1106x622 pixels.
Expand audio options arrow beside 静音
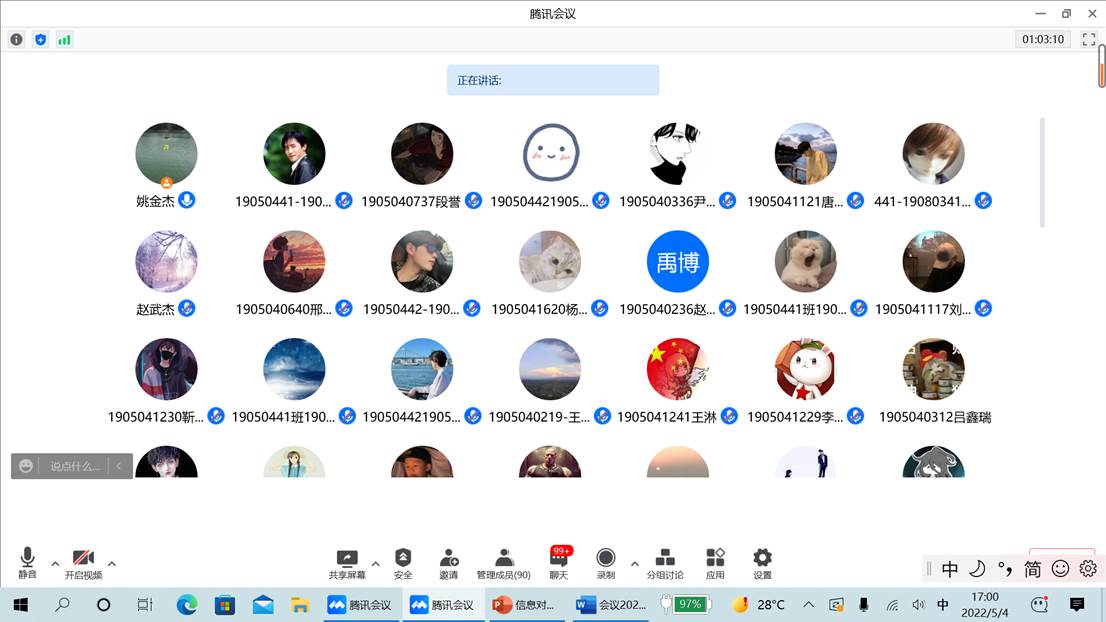(x=55, y=563)
